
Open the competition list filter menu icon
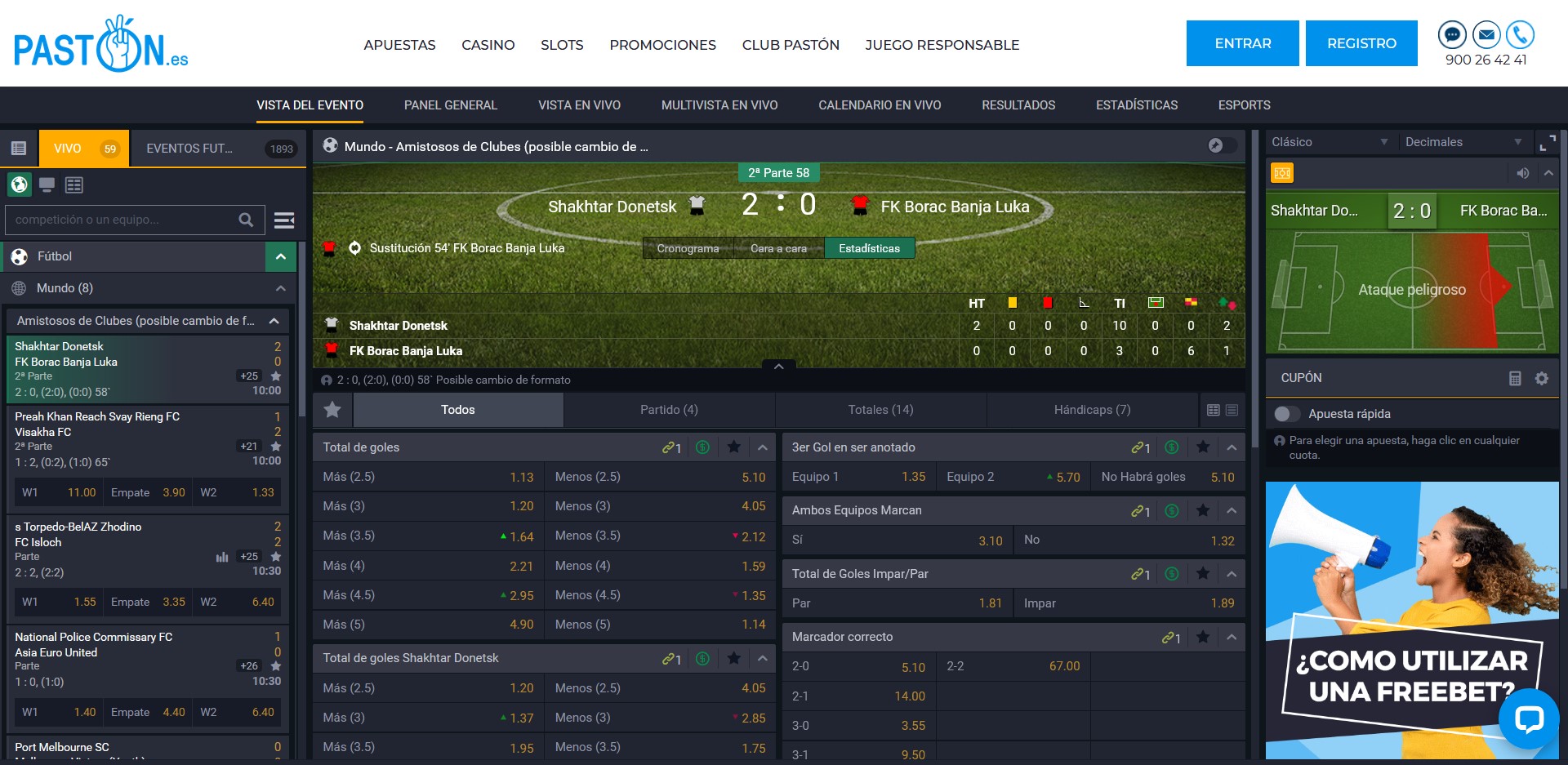click(x=284, y=220)
